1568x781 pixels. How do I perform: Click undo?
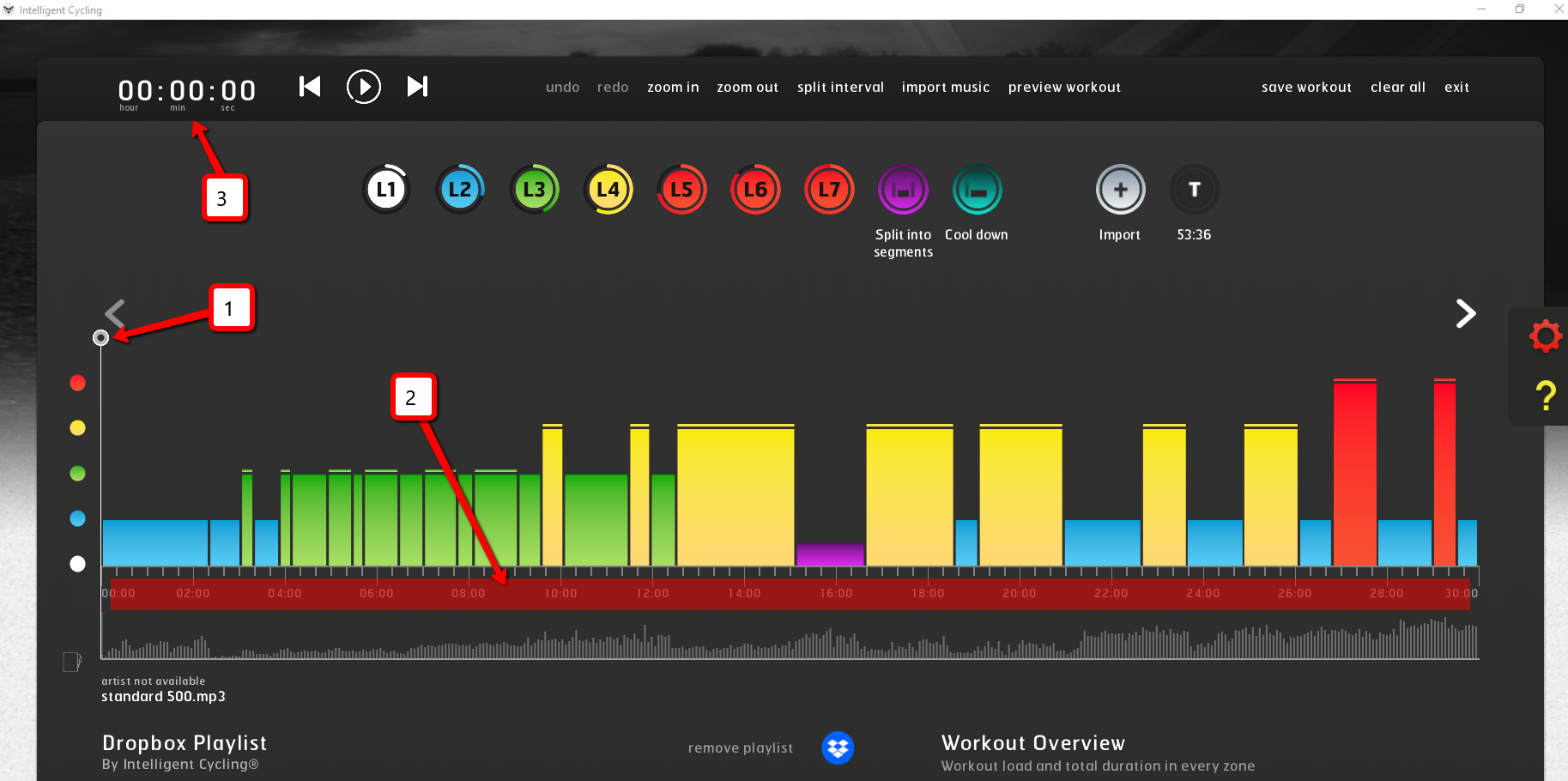coord(562,88)
